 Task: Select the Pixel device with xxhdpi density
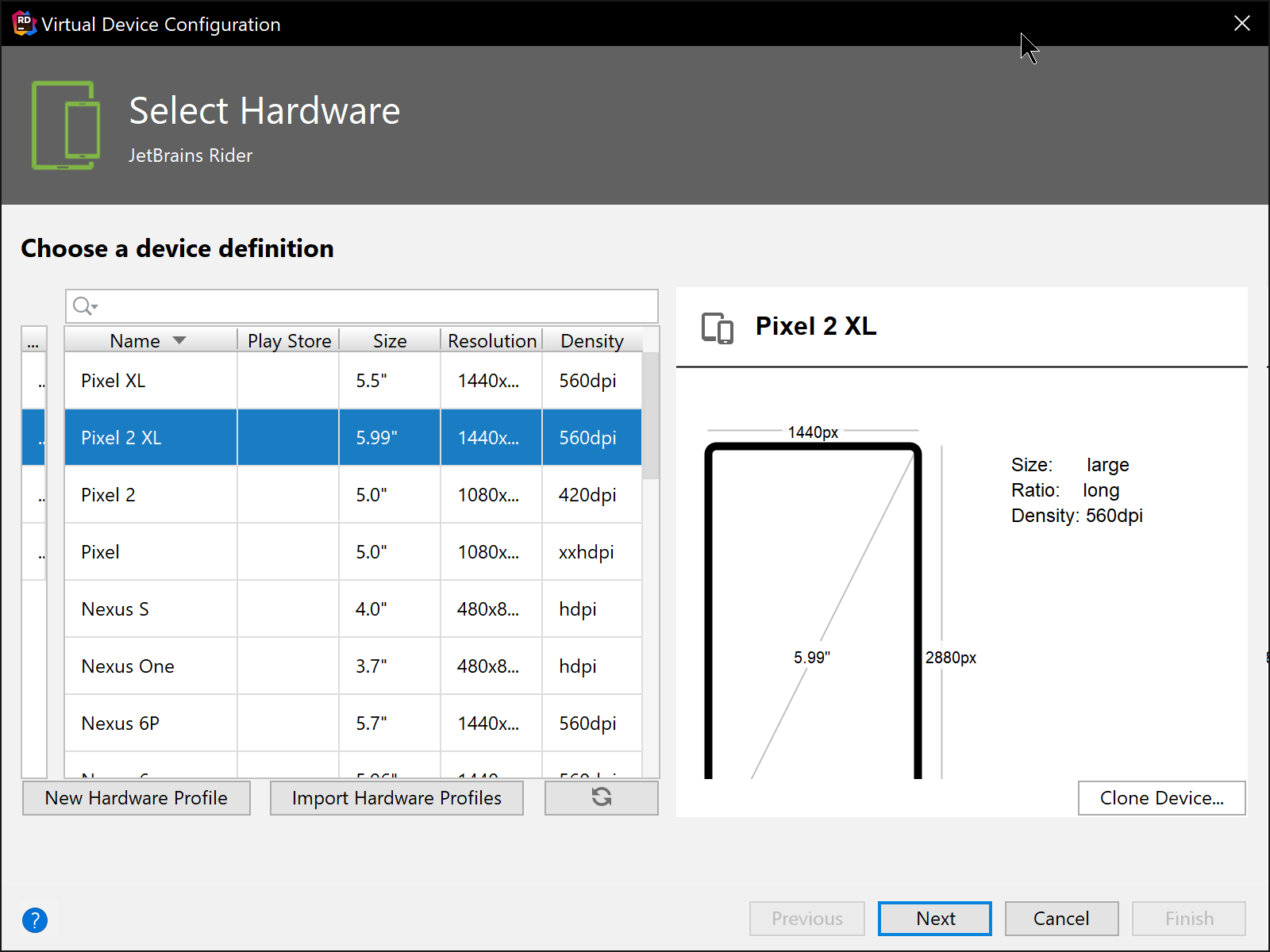(353, 552)
